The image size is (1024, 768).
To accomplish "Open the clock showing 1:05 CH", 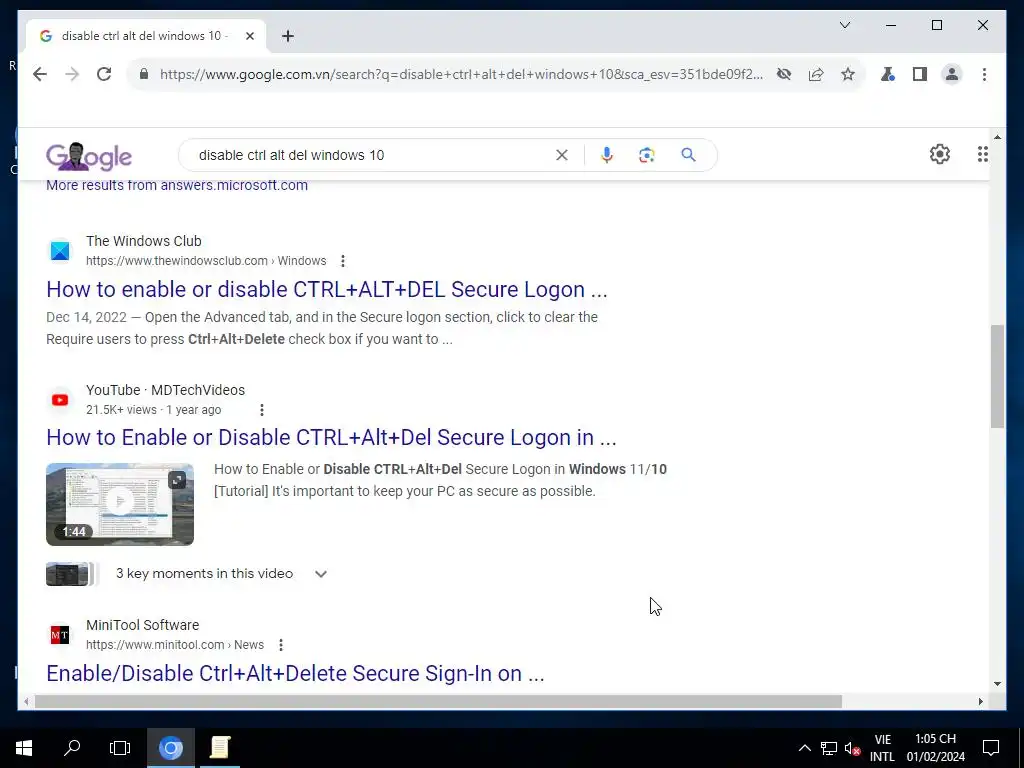I will pyautogui.click(x=935, y=748).
